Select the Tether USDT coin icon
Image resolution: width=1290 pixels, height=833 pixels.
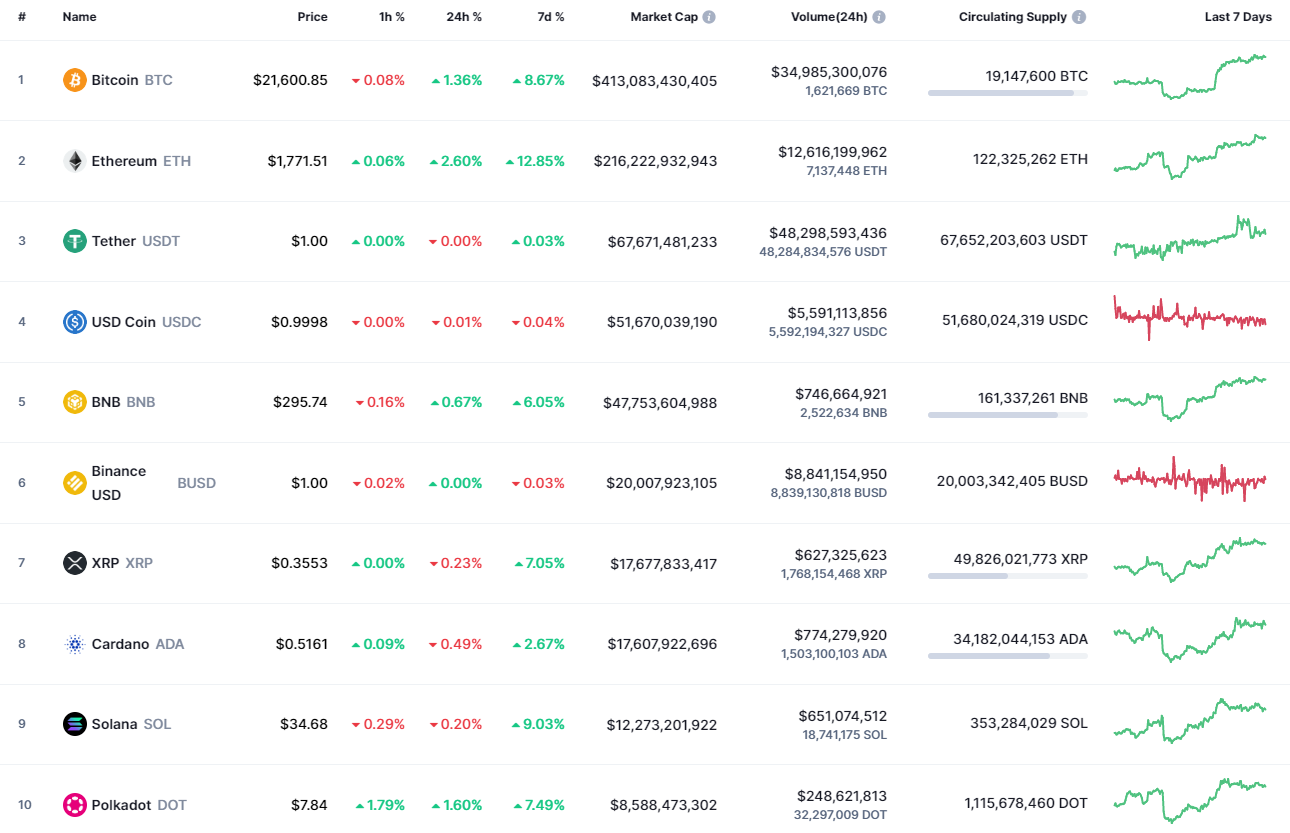click(74, 241)
